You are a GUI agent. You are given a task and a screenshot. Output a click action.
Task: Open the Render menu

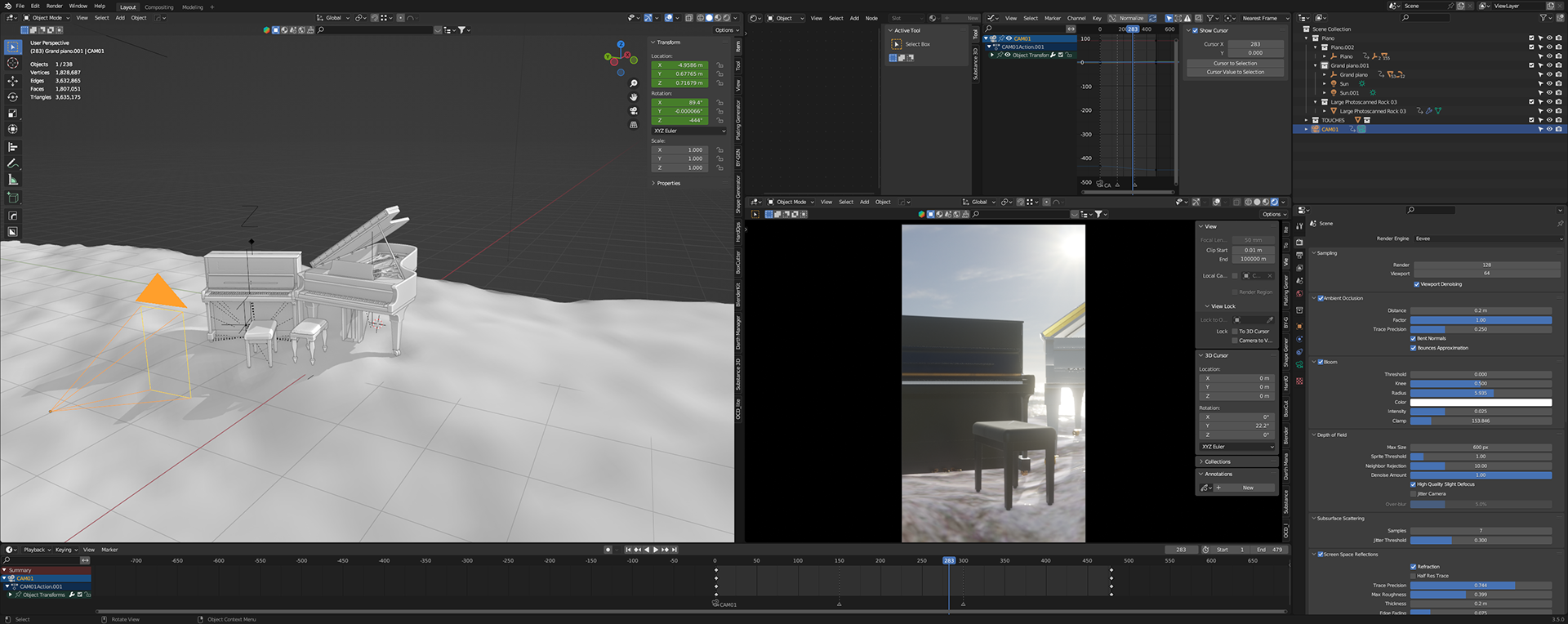pyautogui.click(x=55, y=6)
